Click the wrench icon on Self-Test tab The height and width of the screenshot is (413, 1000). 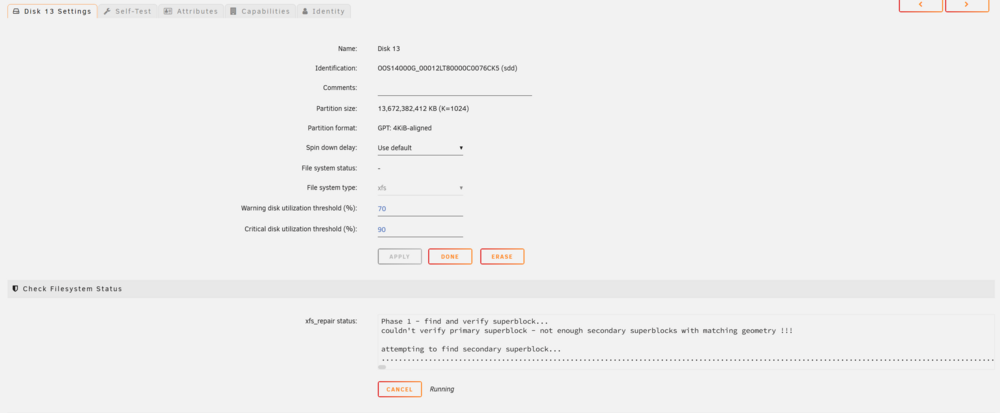107,11
